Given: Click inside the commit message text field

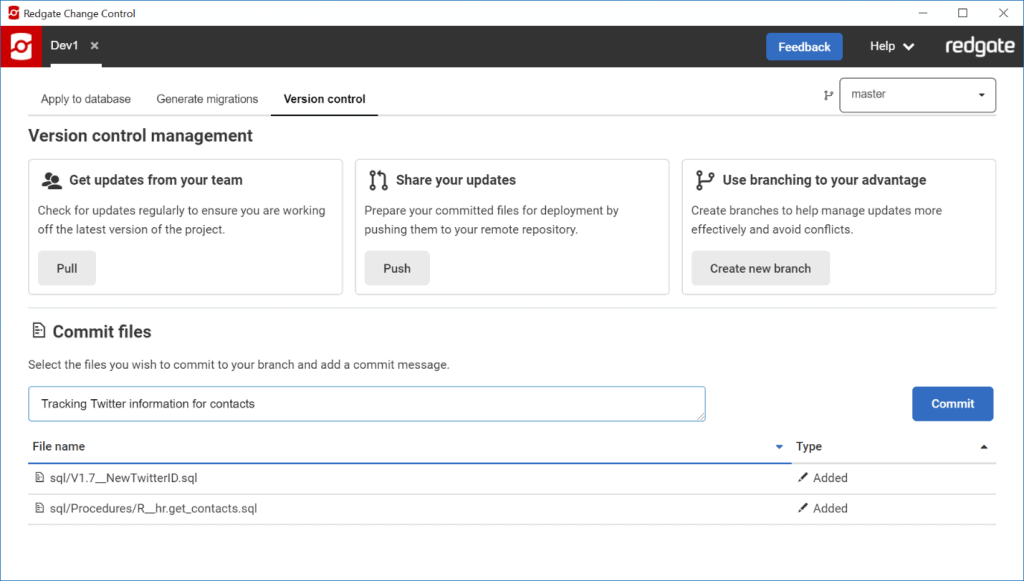Looking at the screenshot, I should 365,404.
